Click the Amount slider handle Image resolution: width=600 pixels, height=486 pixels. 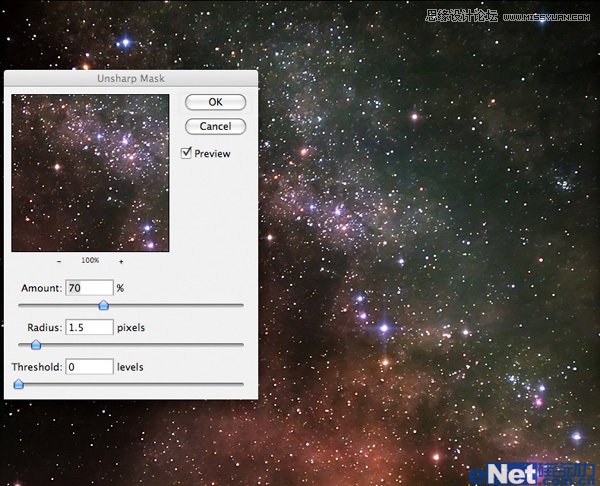tap(103, 305)
